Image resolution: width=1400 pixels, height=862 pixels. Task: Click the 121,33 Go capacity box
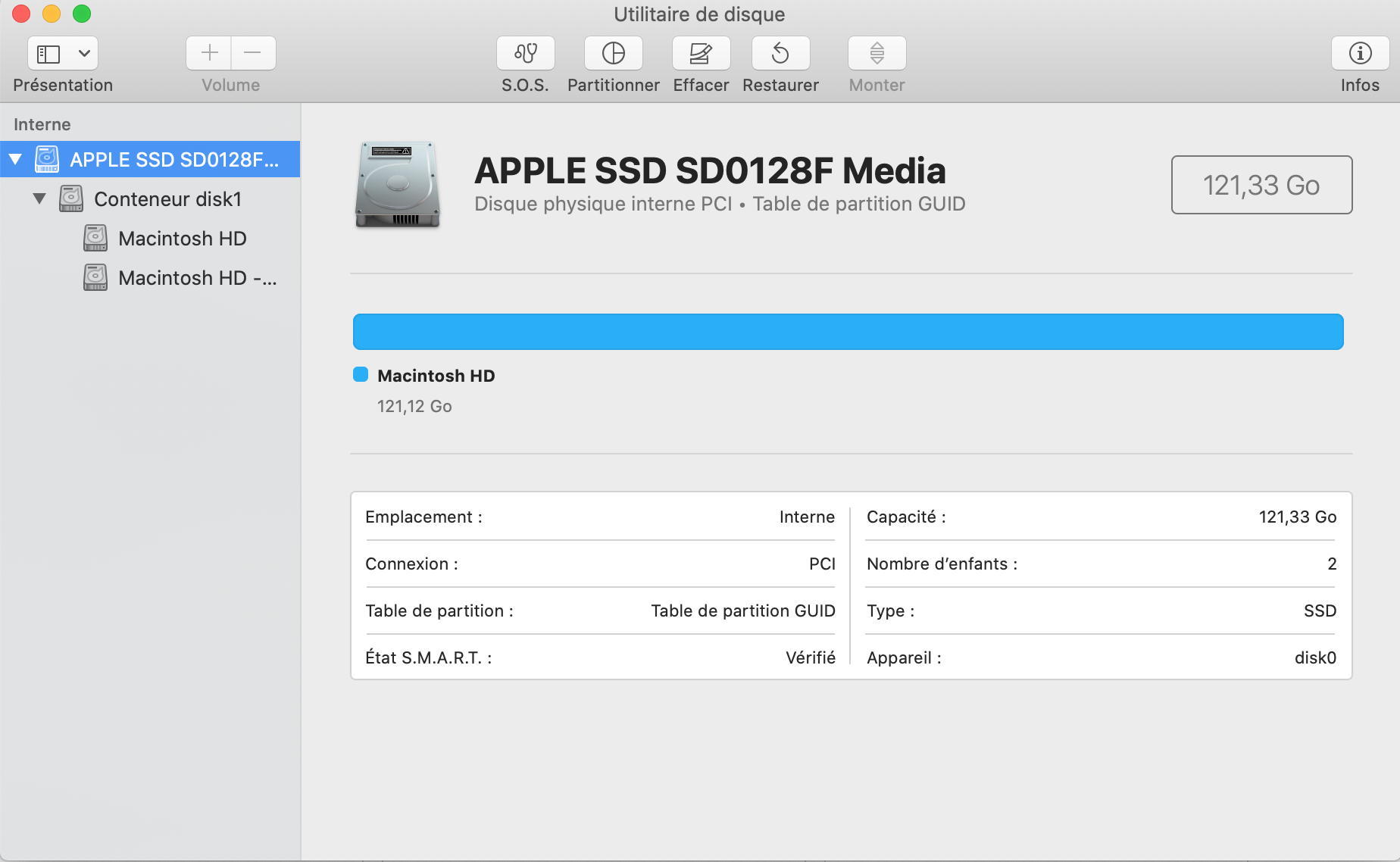coord(1261,185)
